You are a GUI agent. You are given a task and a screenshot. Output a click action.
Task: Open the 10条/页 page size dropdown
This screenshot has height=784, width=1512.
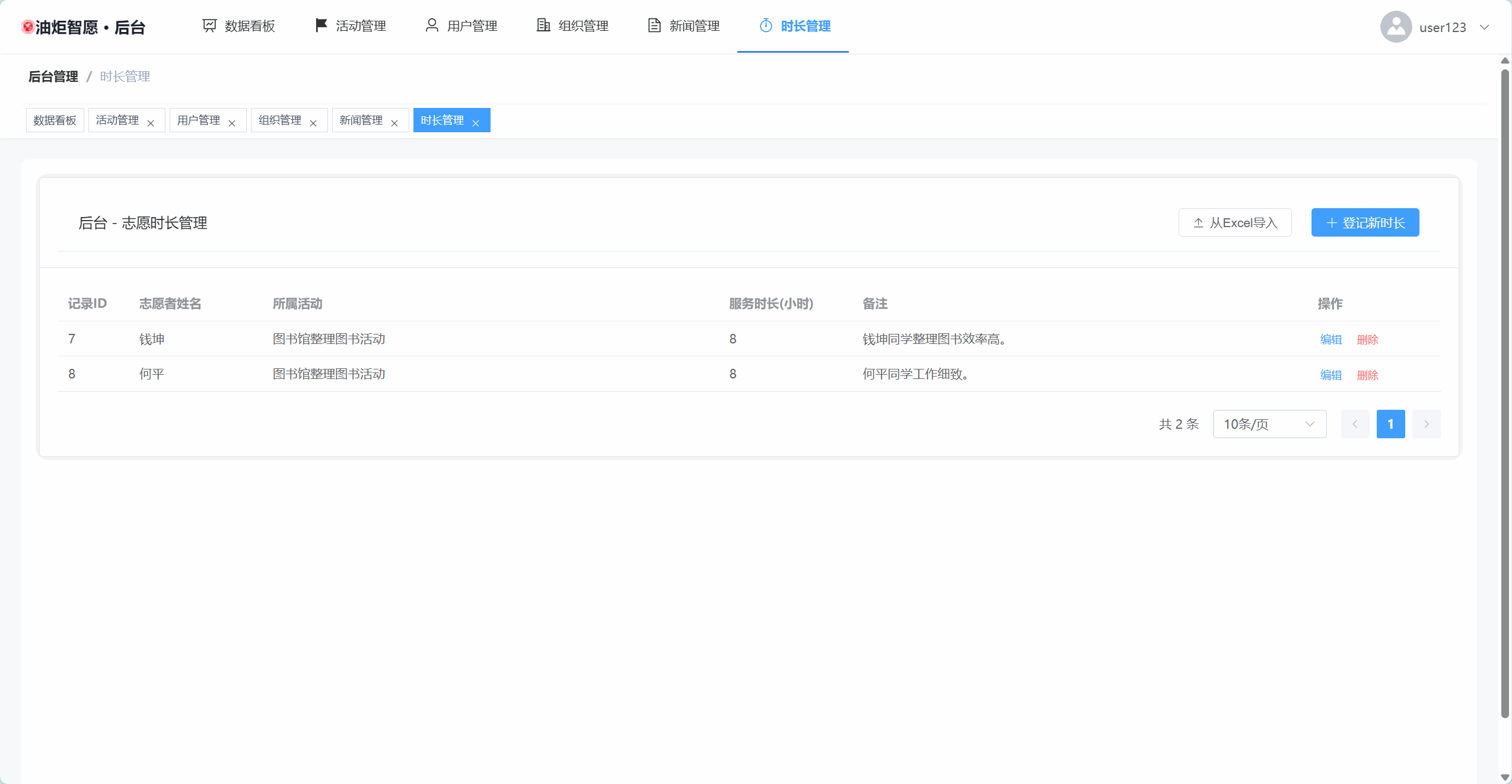click(1269, 424)
